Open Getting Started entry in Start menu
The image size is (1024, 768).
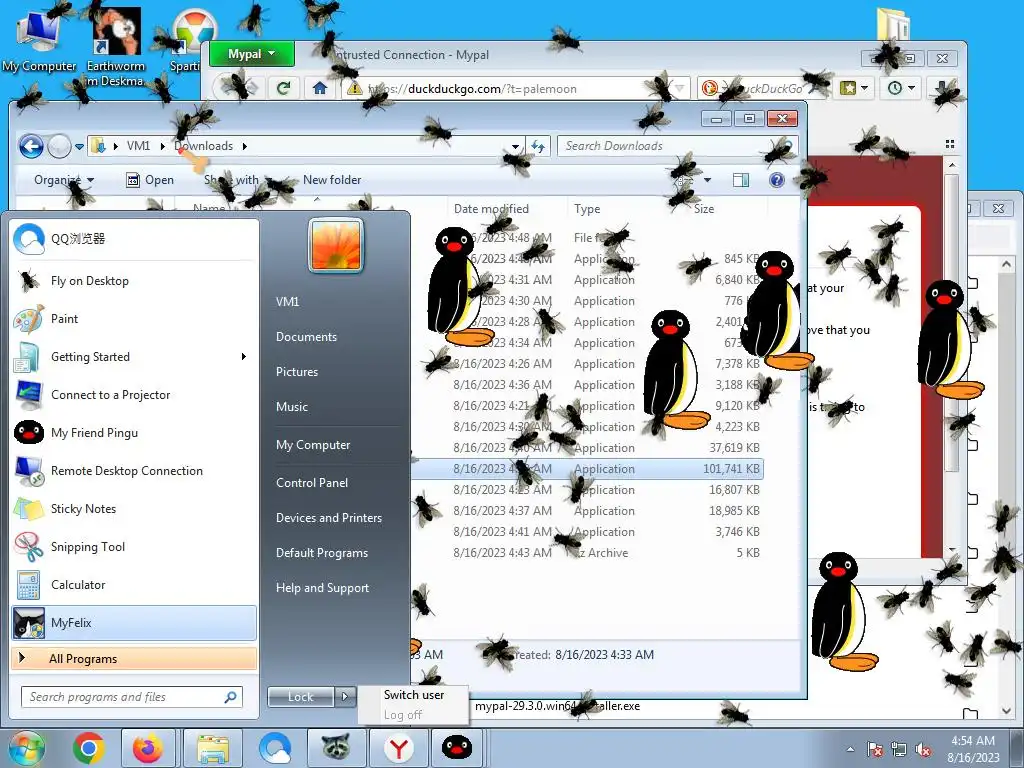pos(134,357)
